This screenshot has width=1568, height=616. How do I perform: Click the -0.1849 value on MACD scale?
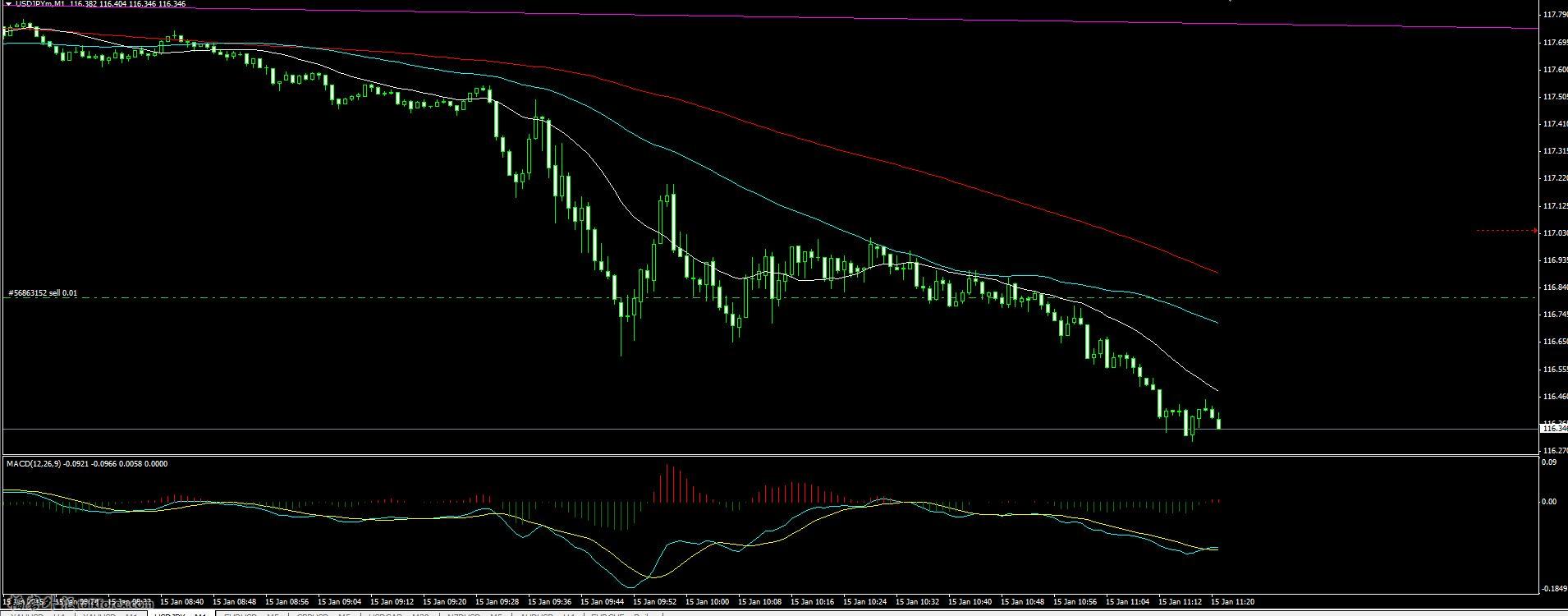click(x=1553, y=588)
